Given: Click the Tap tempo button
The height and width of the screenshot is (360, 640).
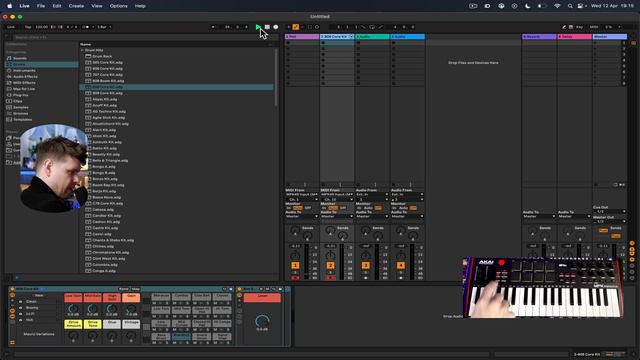Looking at the screenshot, I should pos(28,27).
